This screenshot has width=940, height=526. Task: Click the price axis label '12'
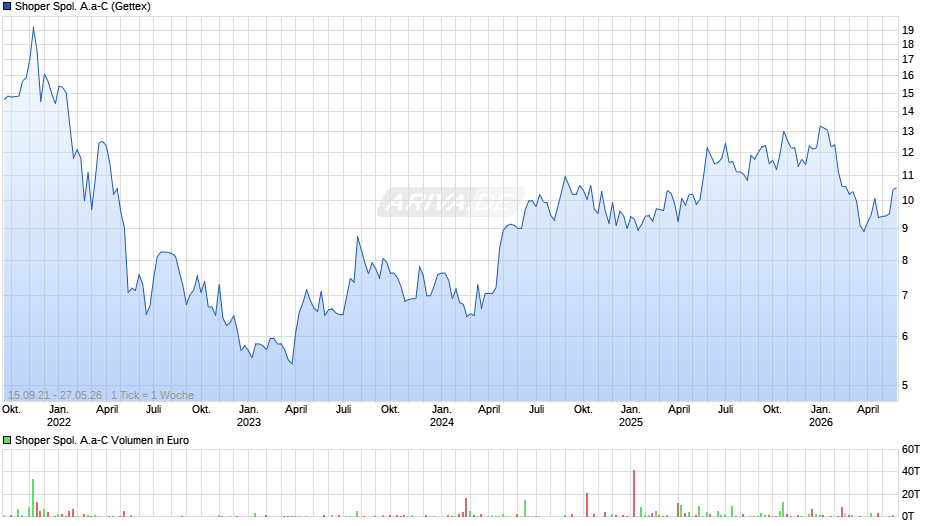pyautogui.click(x=908, y=152)
